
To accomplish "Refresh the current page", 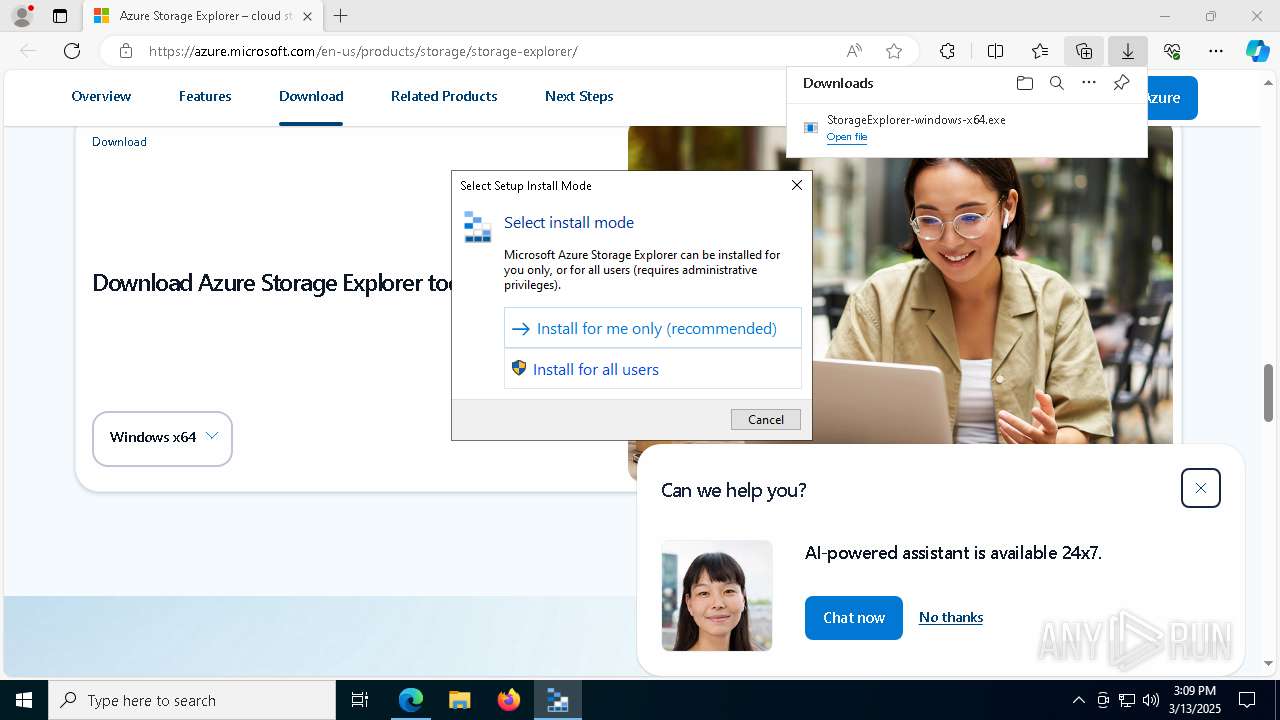I will pyautogui.click(x=72, y=51).
